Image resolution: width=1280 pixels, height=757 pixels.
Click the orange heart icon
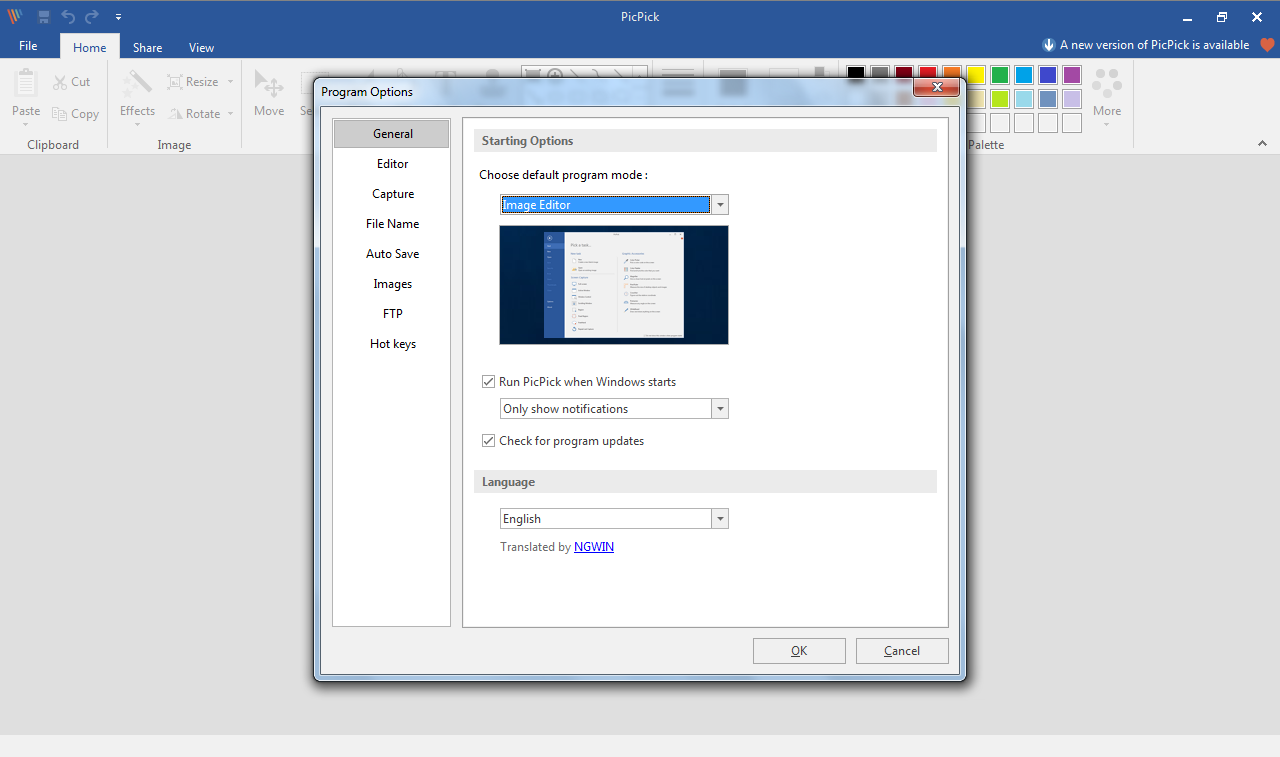pos(1268,45)
